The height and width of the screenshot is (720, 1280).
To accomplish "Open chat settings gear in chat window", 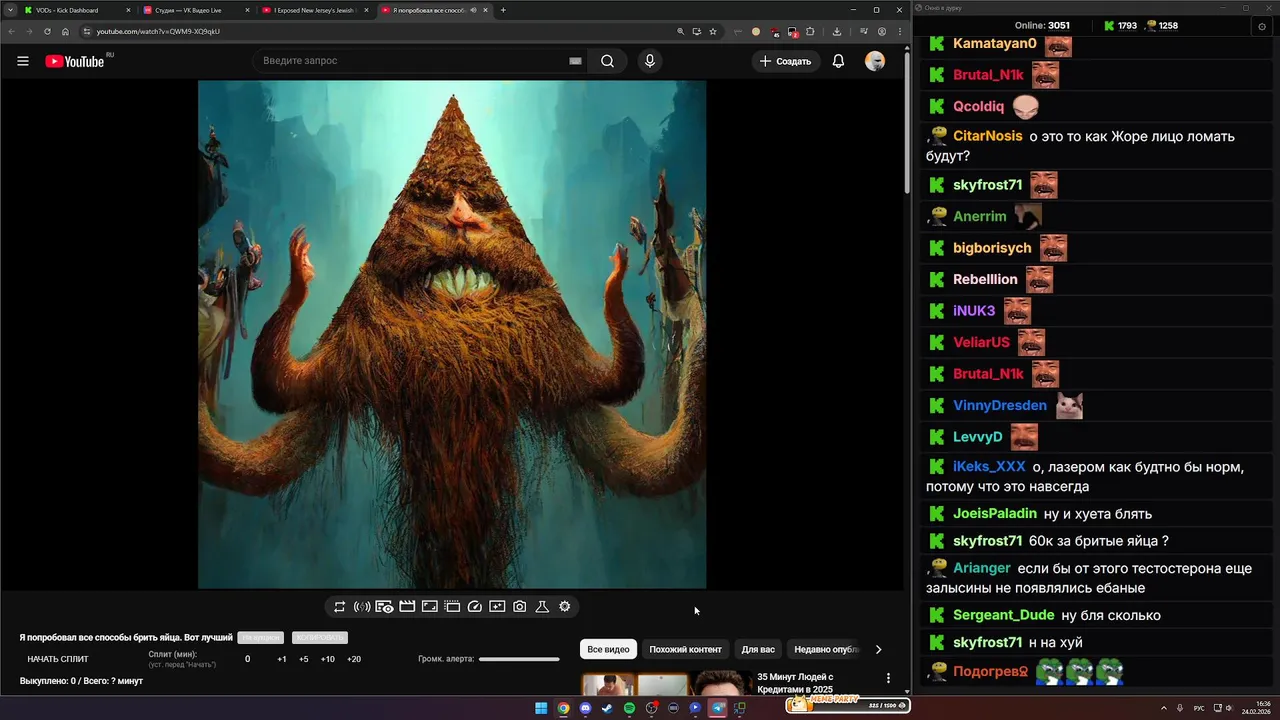I will pyautogui.click(x=1262, y=26).
